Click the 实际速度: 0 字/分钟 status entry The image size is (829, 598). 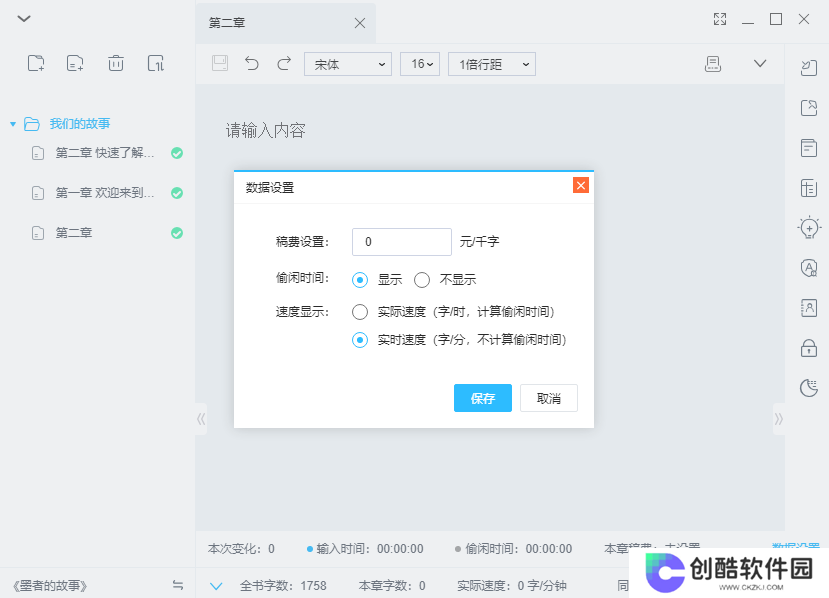pos(512,585)
